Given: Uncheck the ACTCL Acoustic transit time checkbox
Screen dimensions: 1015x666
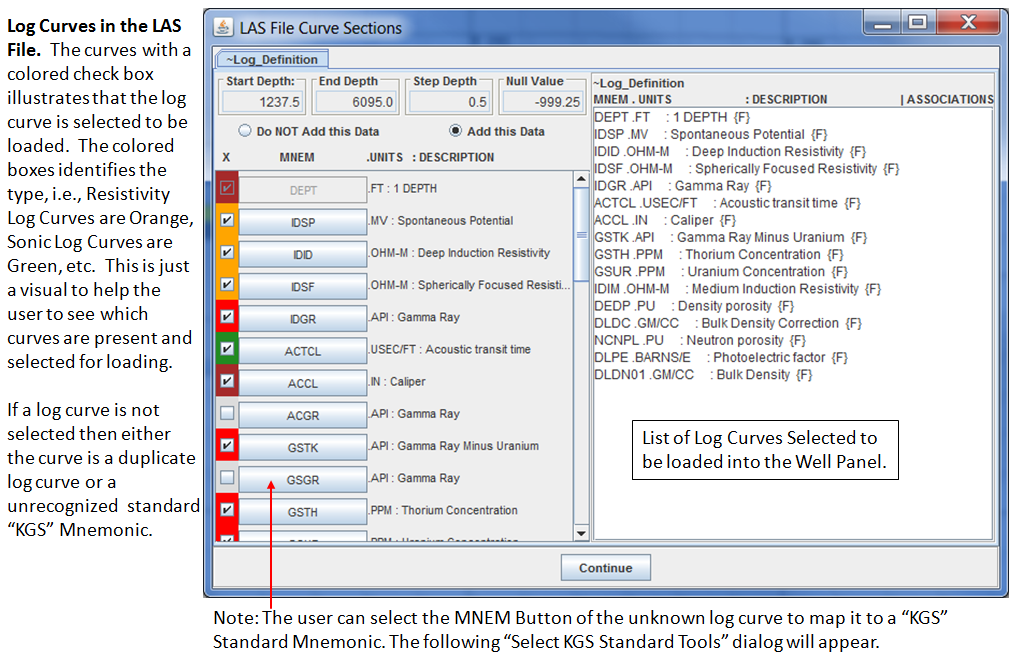Looking at the screenshot, I should point(227,349).
